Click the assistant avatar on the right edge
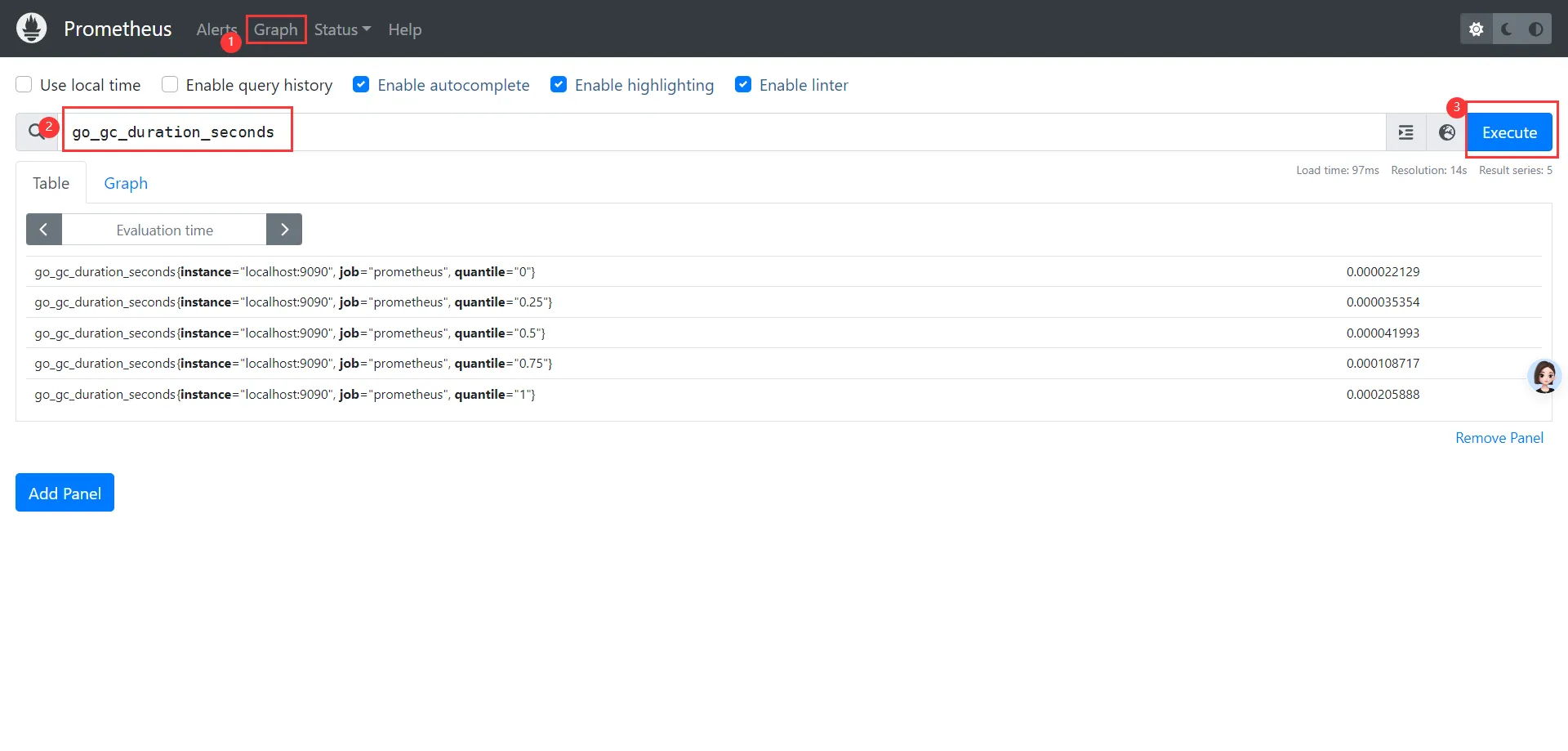The height and width of the screenshot is (751, 1568). [1544, 377]
